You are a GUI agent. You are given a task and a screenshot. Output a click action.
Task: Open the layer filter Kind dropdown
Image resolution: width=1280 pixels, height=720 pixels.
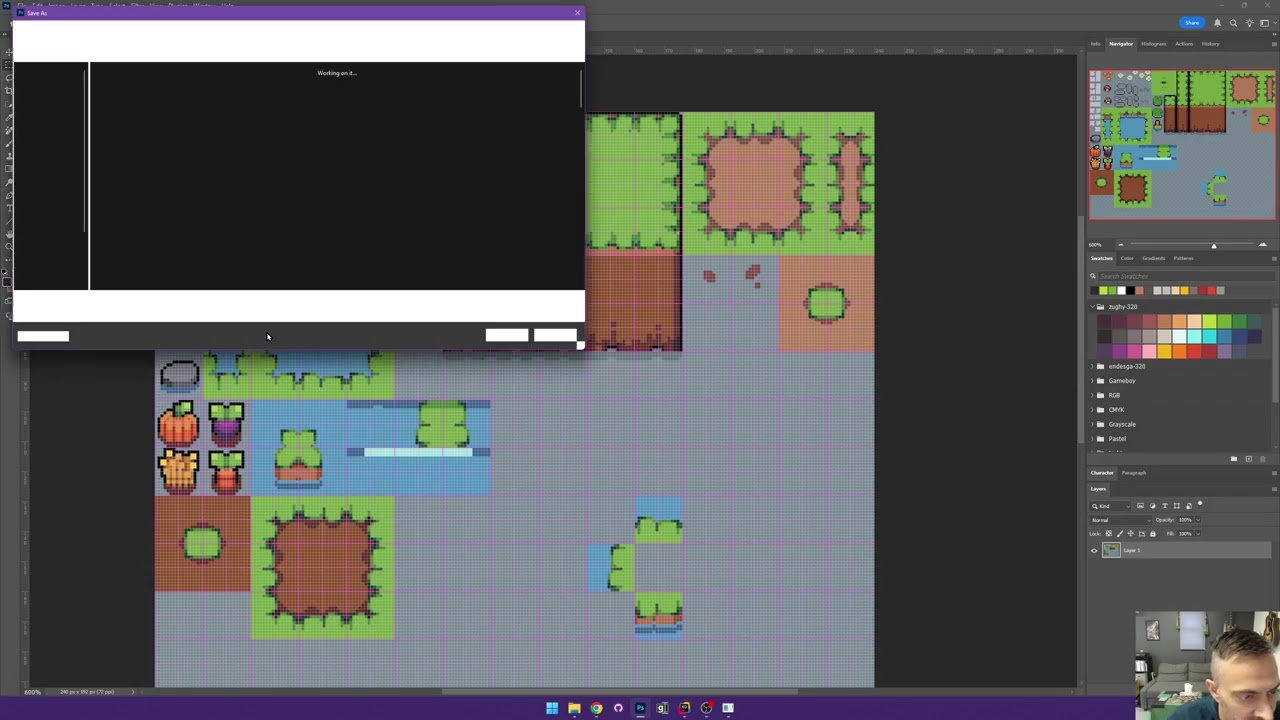(x=1110, y=506)
